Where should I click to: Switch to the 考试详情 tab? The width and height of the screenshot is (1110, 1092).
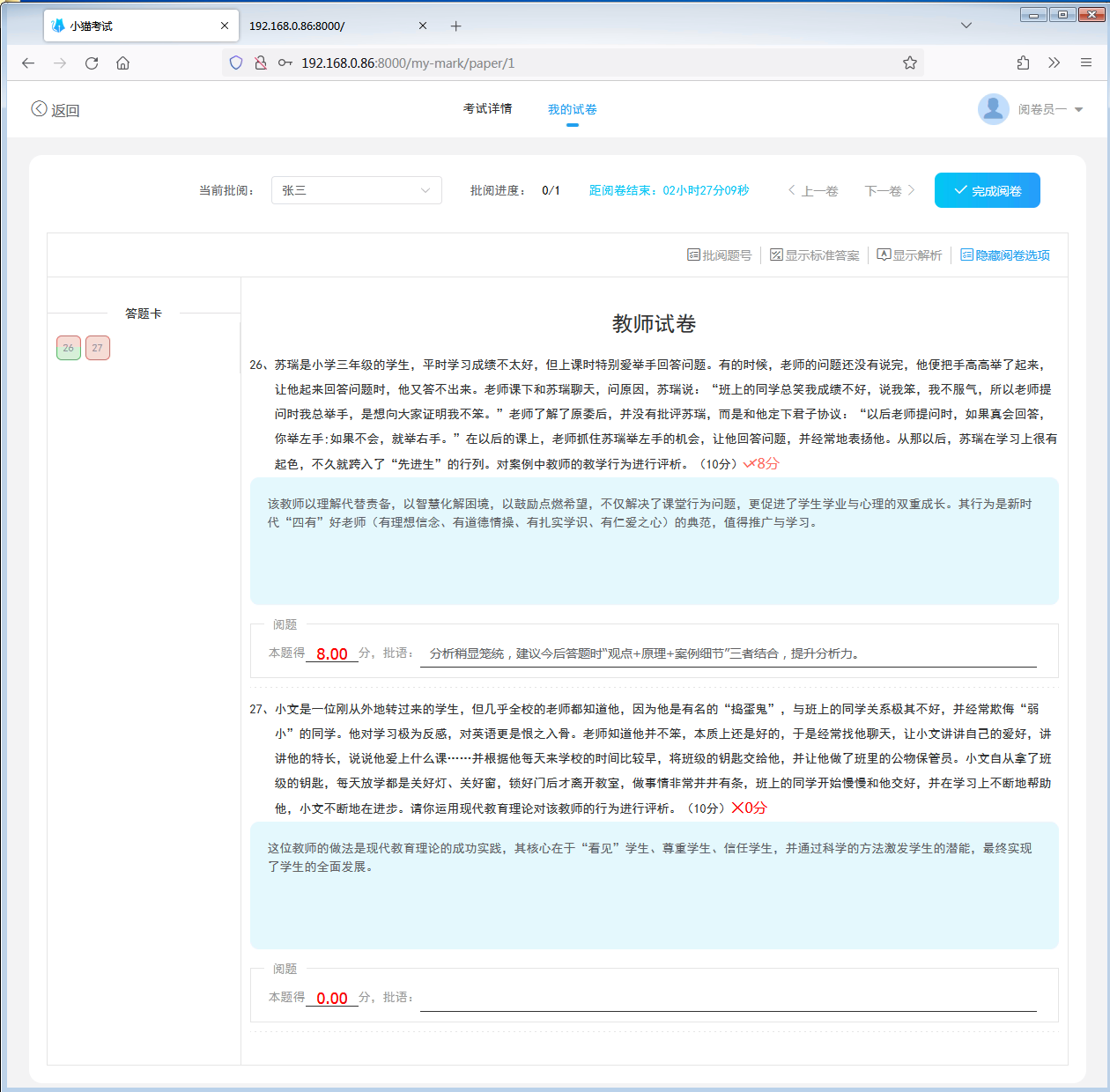(487, 108)
